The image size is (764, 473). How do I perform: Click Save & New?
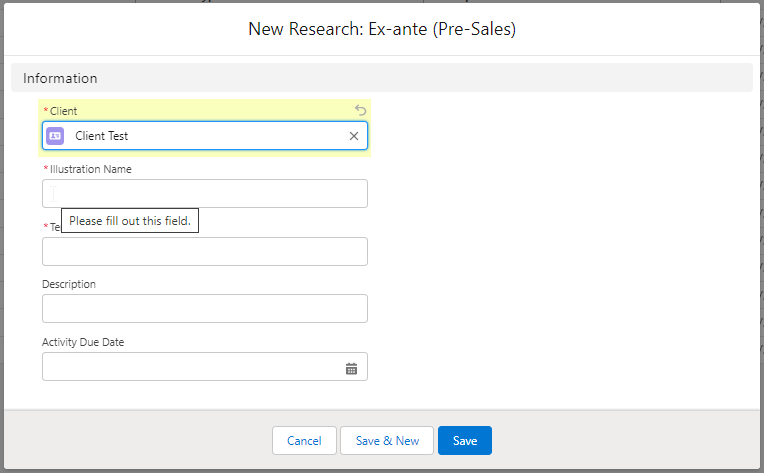[x=387, y=441]
